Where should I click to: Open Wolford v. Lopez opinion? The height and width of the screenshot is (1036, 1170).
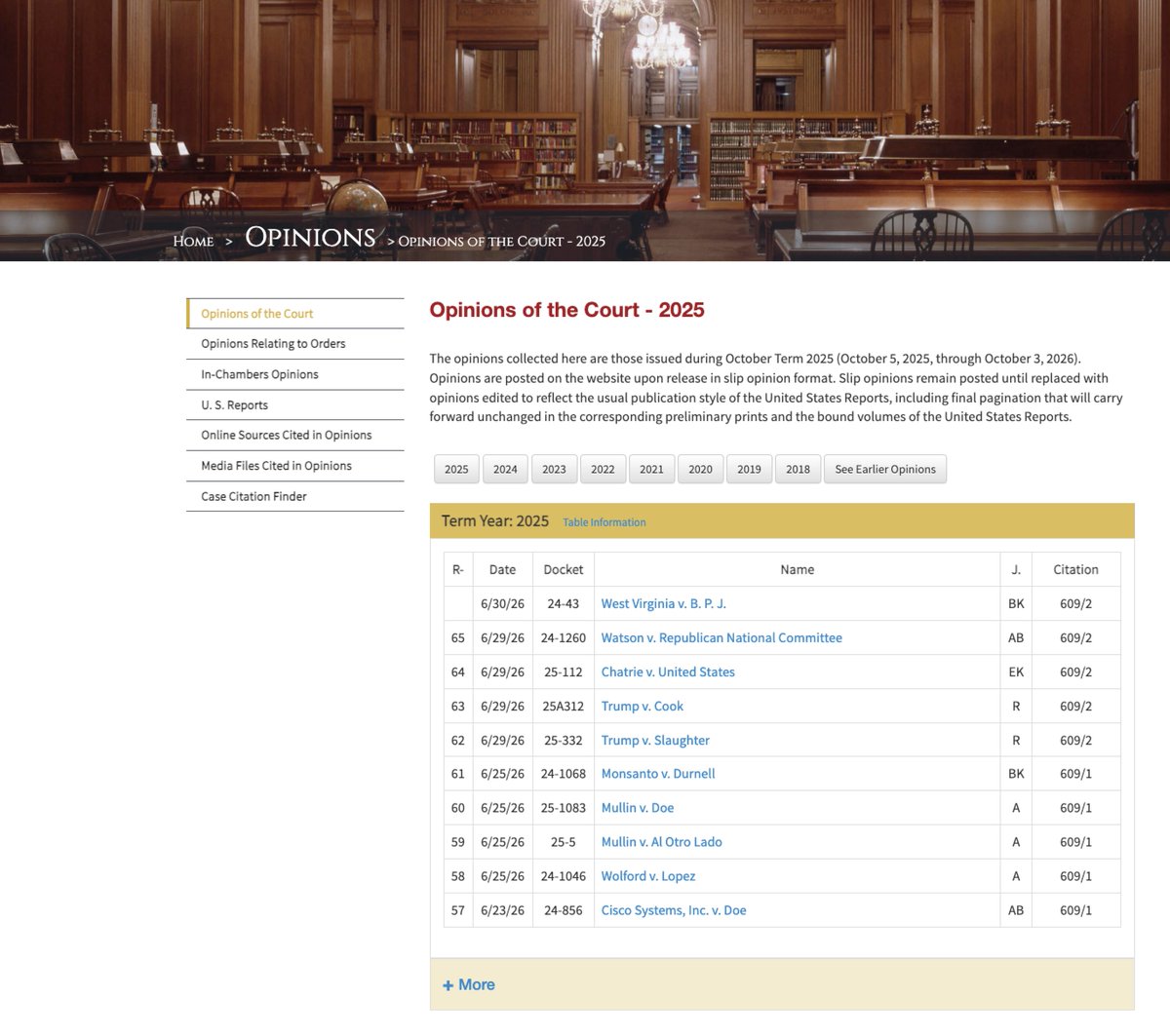click(x=648, y=876)
